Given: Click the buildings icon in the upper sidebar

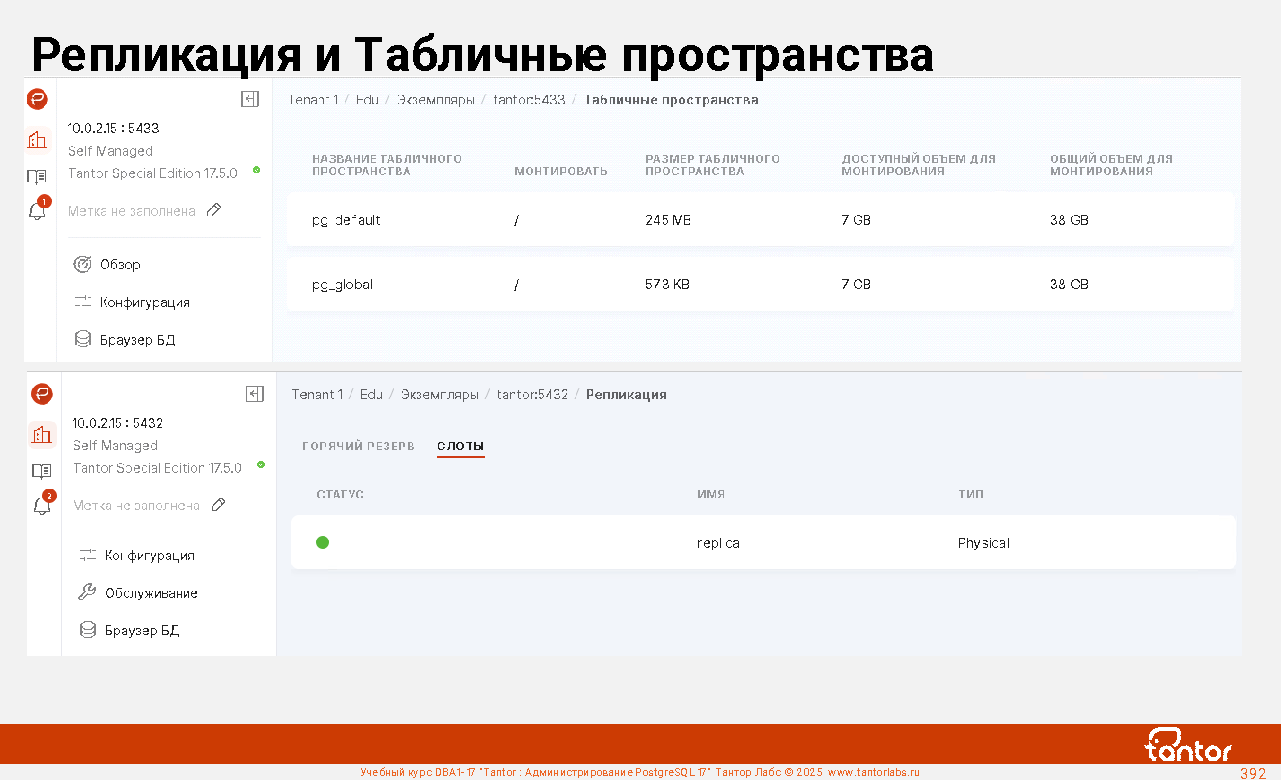Looking at the screenshot, I should click(x=37, y=140).
